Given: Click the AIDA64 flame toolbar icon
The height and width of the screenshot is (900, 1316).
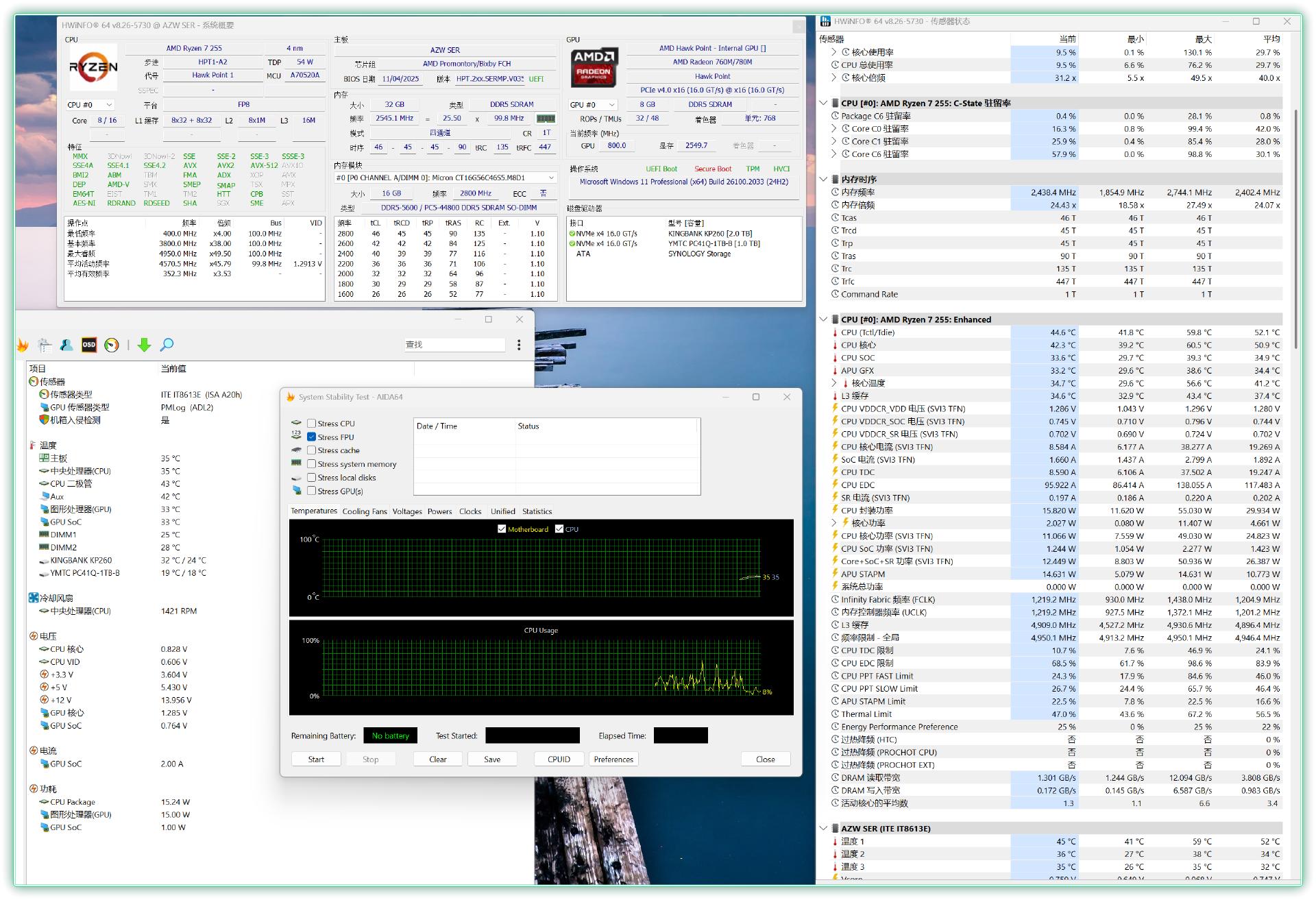Looking at the screenshot, I should coord(23,345).
